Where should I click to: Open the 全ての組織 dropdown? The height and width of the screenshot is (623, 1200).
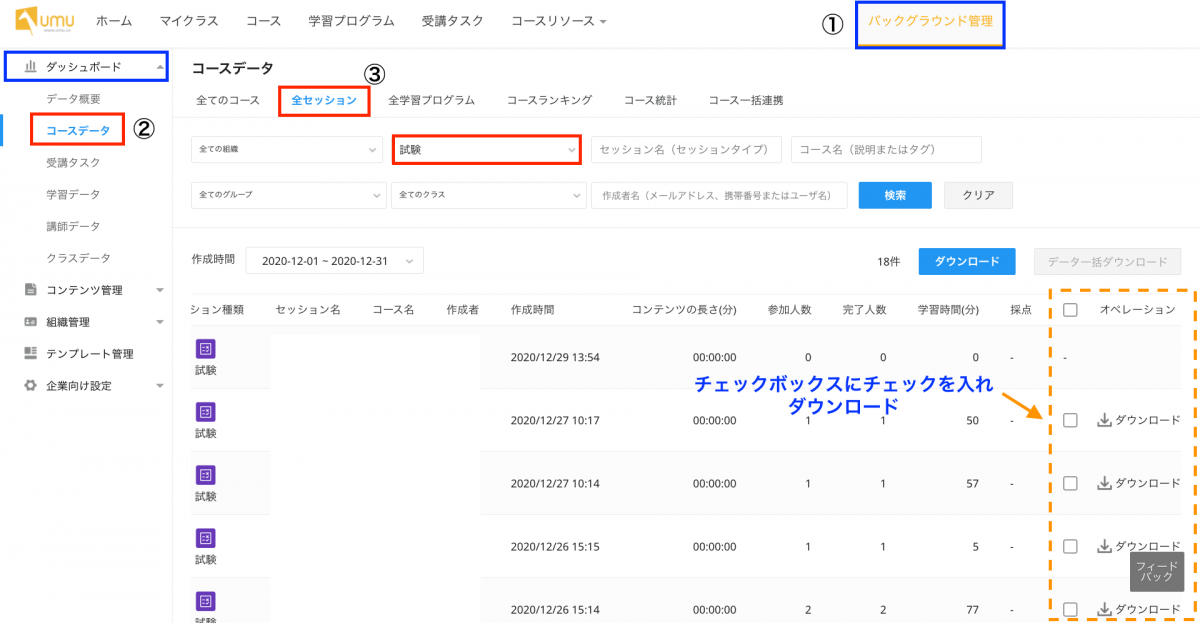pos(287,148)
